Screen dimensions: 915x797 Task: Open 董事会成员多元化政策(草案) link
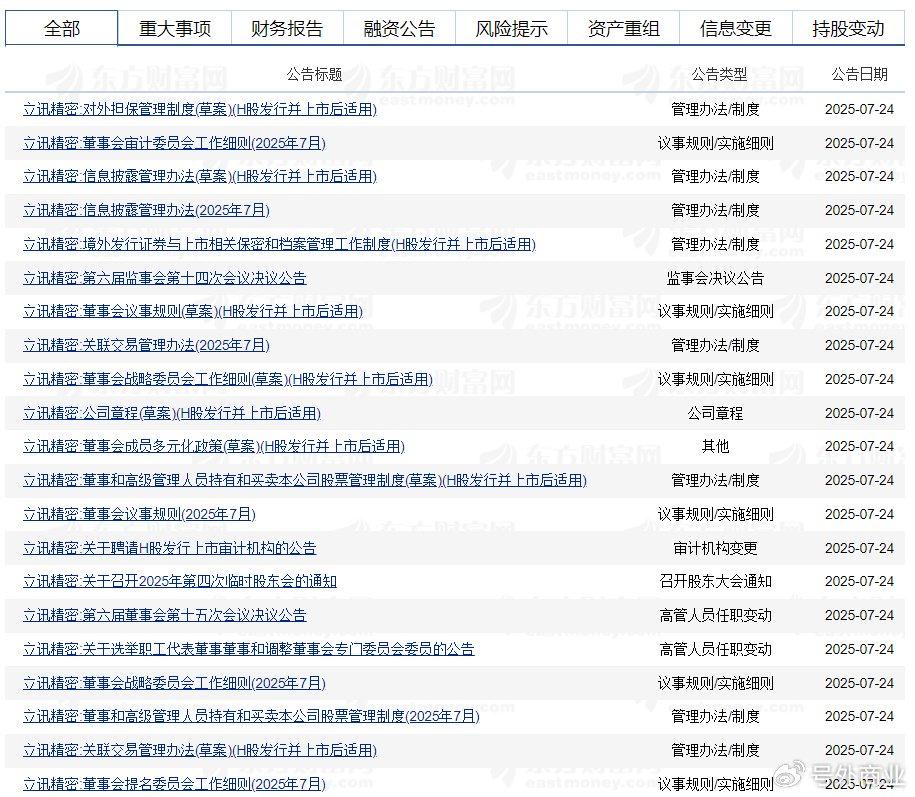(214, 446)
